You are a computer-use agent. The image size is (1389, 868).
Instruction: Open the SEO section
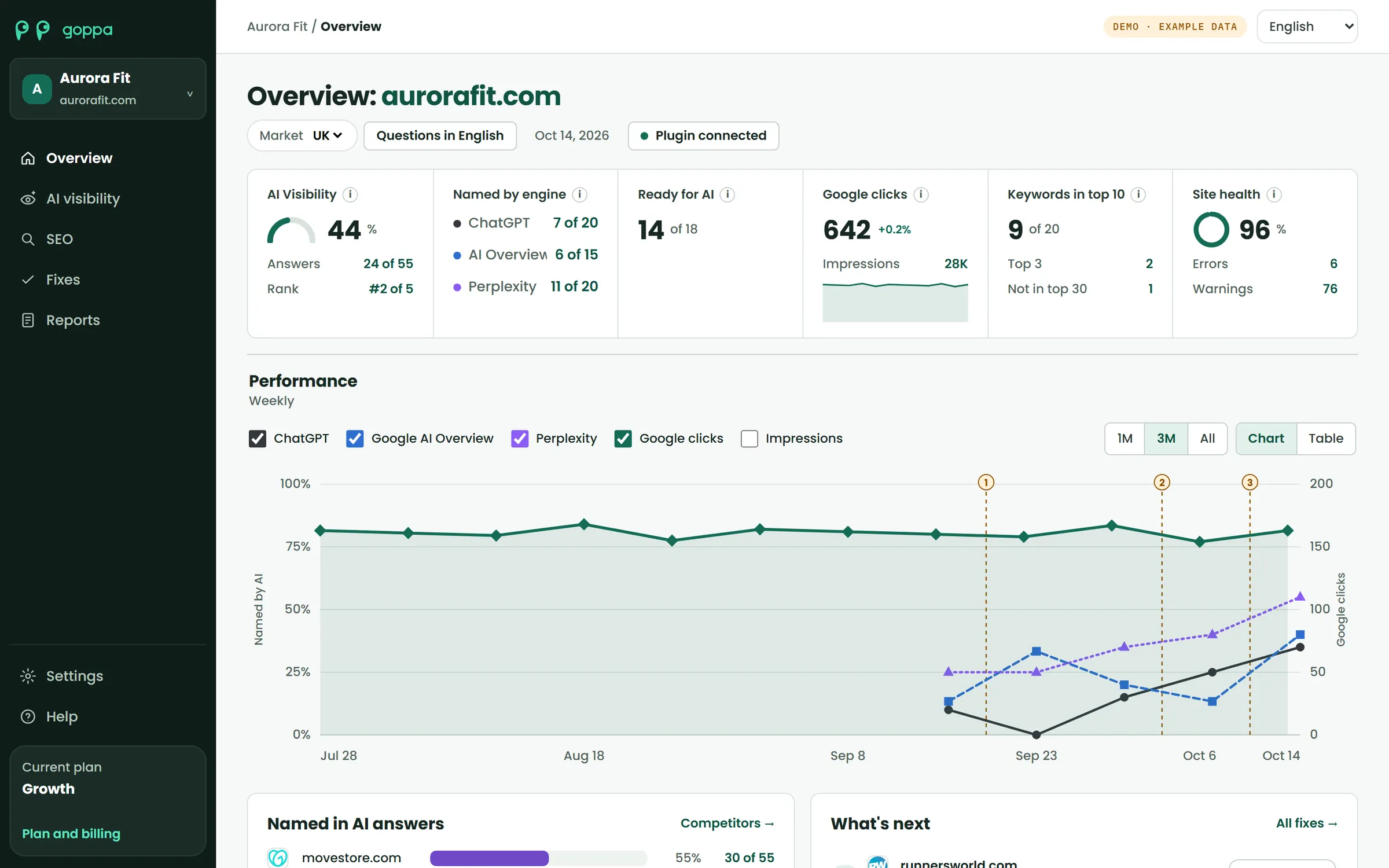[x=60, y=239]
